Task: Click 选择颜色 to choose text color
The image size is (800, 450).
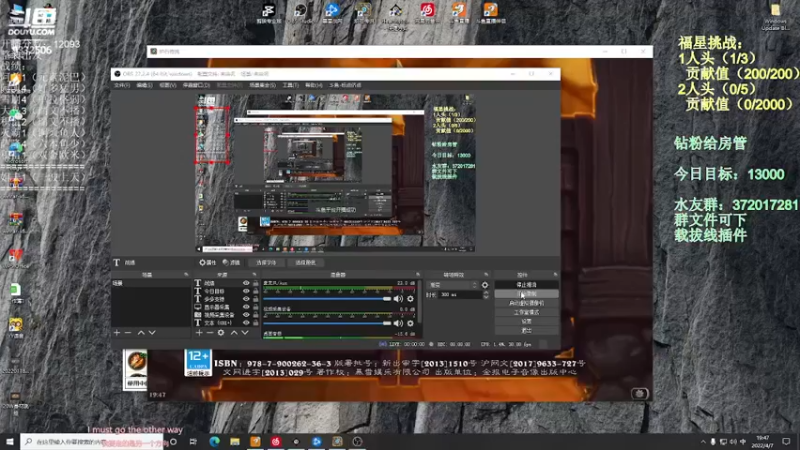Action: point(305,262)
